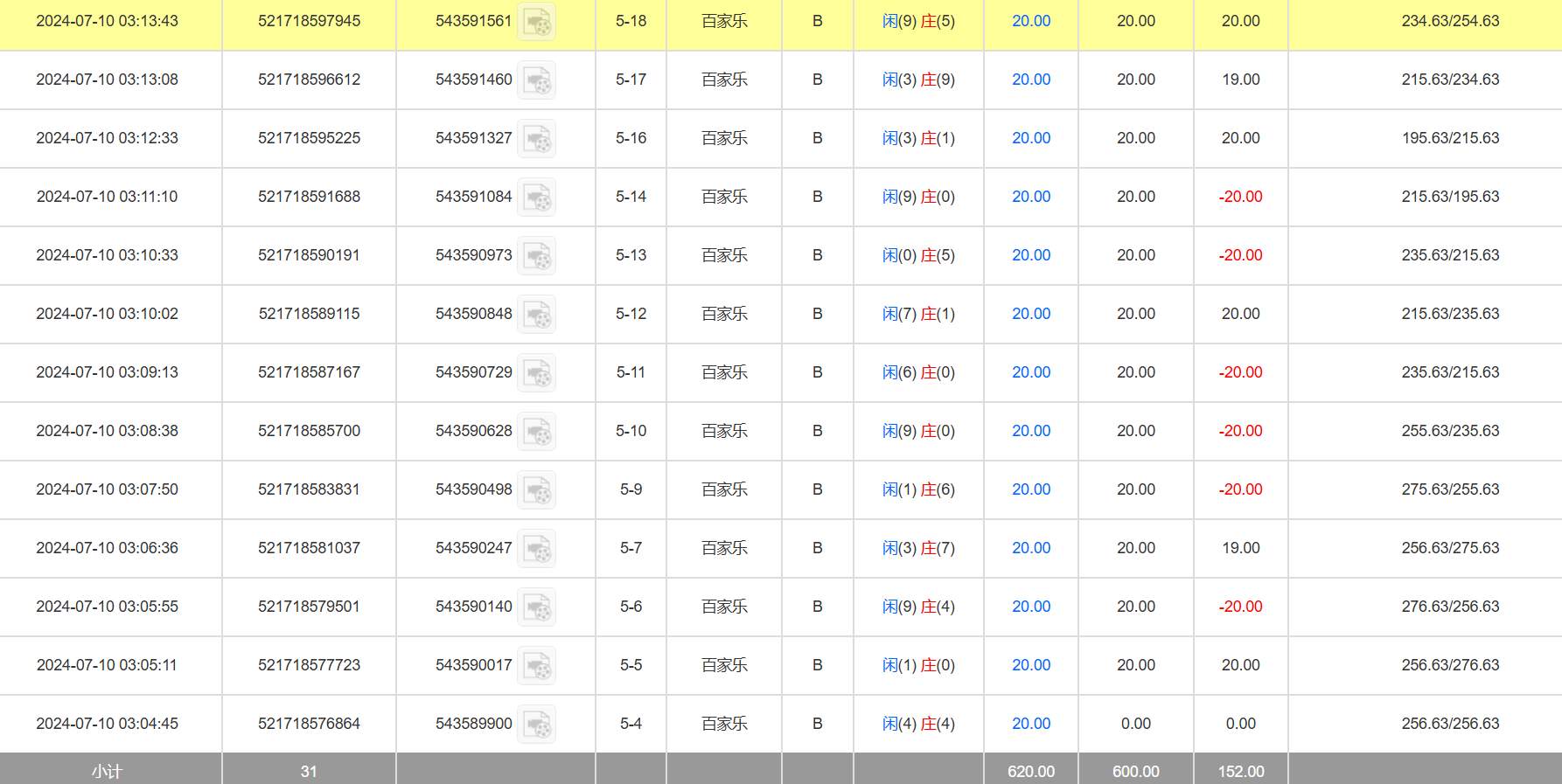This screenshot has height=784, width=1562.
Task: Click video icon beside 543590848
Action: click(536, 315)
